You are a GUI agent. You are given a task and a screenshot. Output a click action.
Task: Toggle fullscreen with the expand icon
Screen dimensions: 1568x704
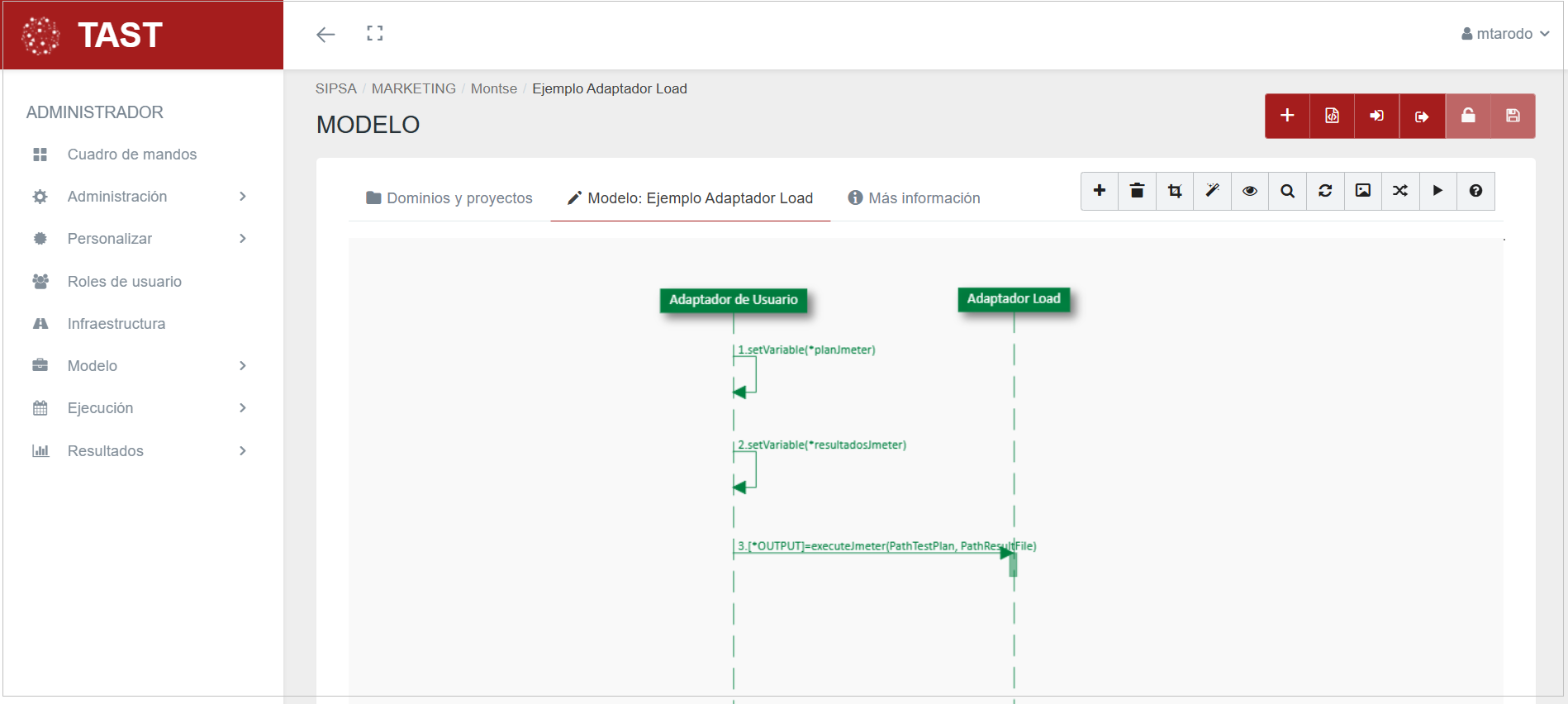375,33
